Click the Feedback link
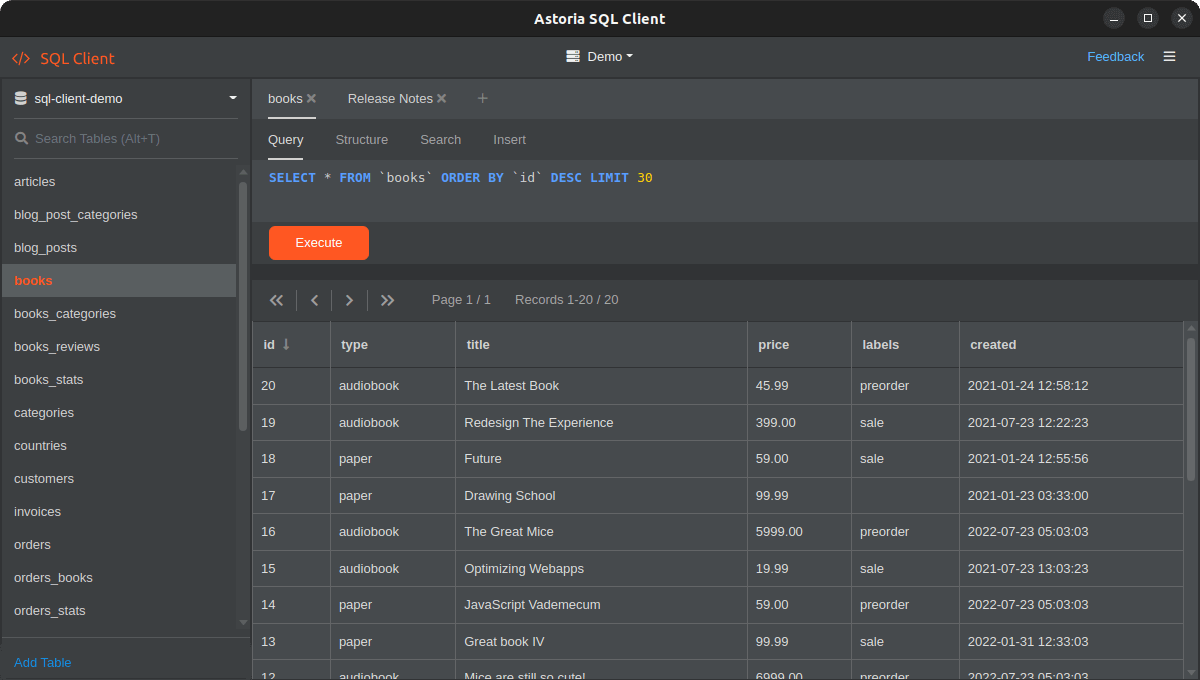 (x=1115, y=56)
